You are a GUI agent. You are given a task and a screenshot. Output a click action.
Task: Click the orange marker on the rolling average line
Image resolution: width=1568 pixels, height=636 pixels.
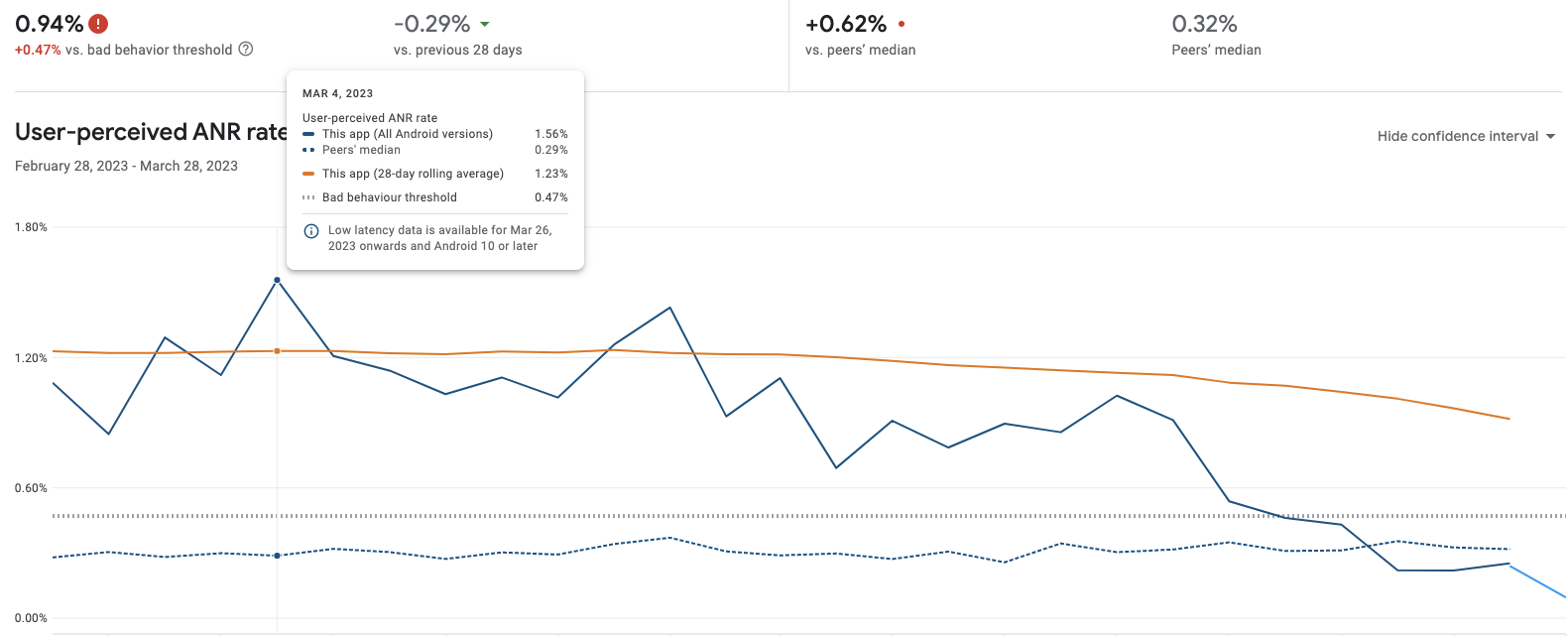pyautogui.click(x=277, y=350)
